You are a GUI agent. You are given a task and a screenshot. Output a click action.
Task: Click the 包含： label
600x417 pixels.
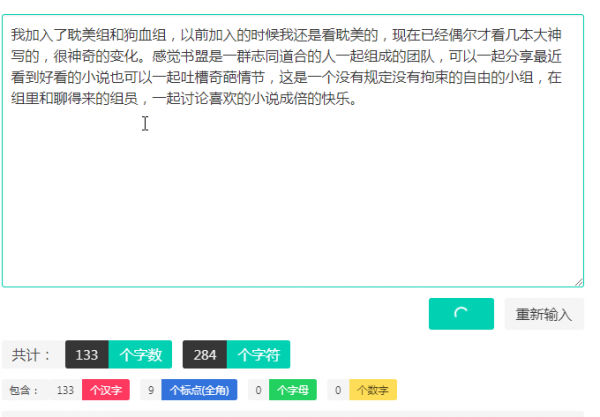pos(25,390)
